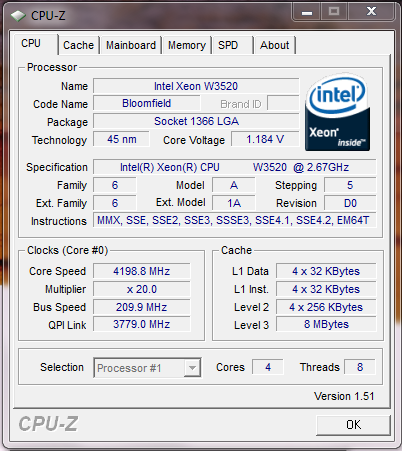Click the OK button
Viewport: 402px width, 451px height.
(x=353, y=425)
